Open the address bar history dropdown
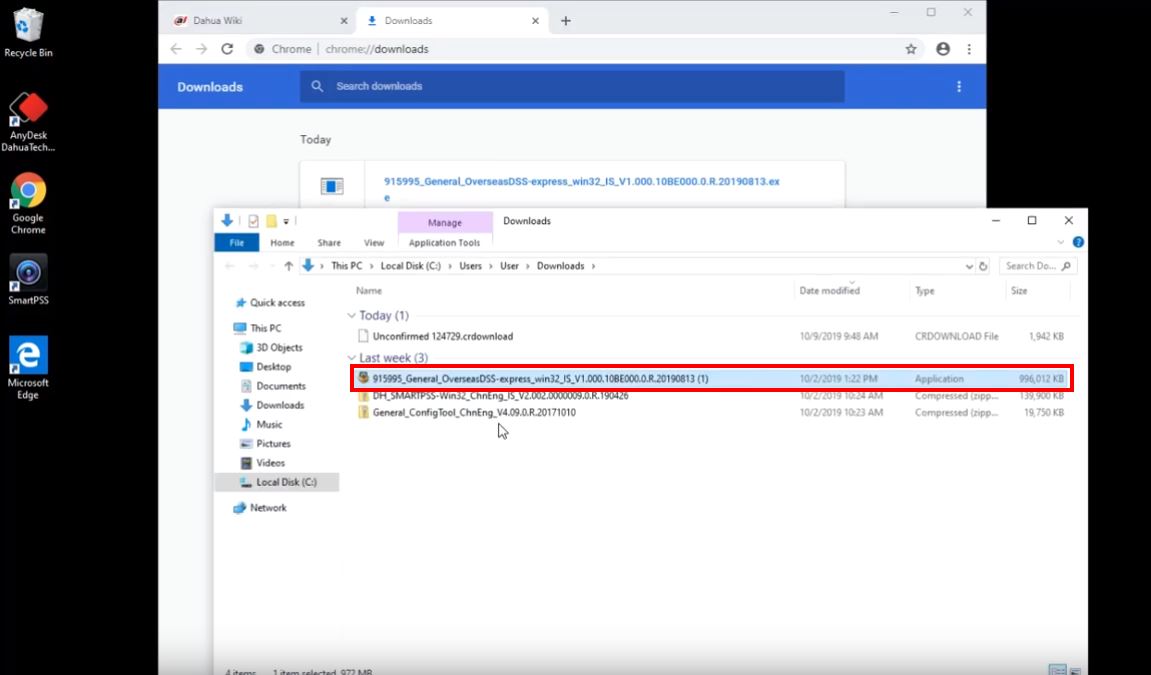 click(969, 266)
